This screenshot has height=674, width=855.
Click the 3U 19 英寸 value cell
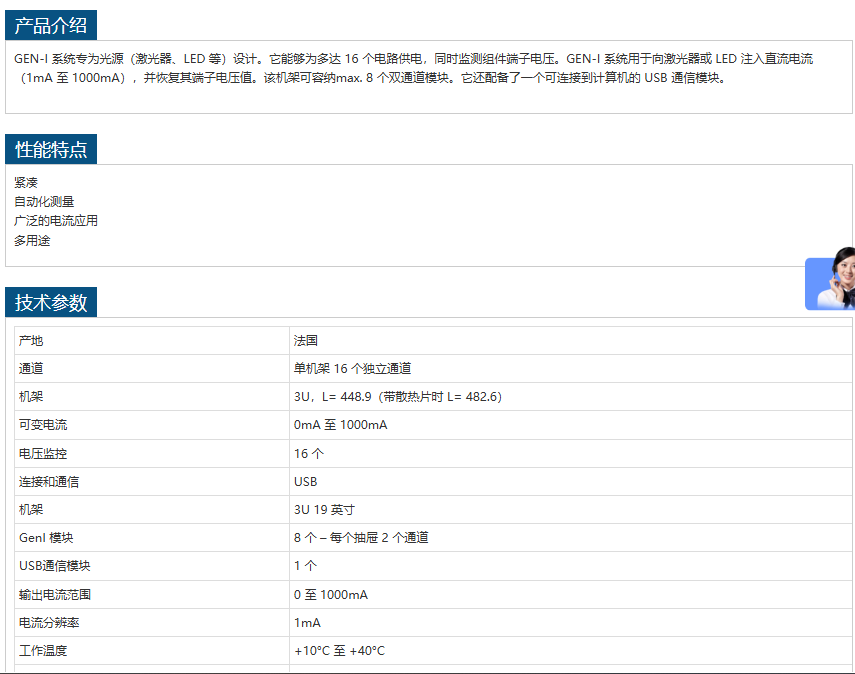click(324, 510)
